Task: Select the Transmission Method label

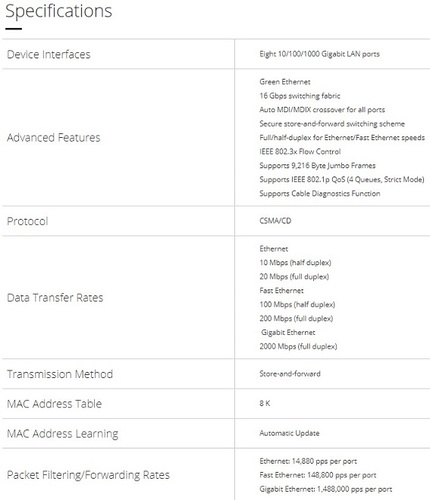Action: point(60,374)
